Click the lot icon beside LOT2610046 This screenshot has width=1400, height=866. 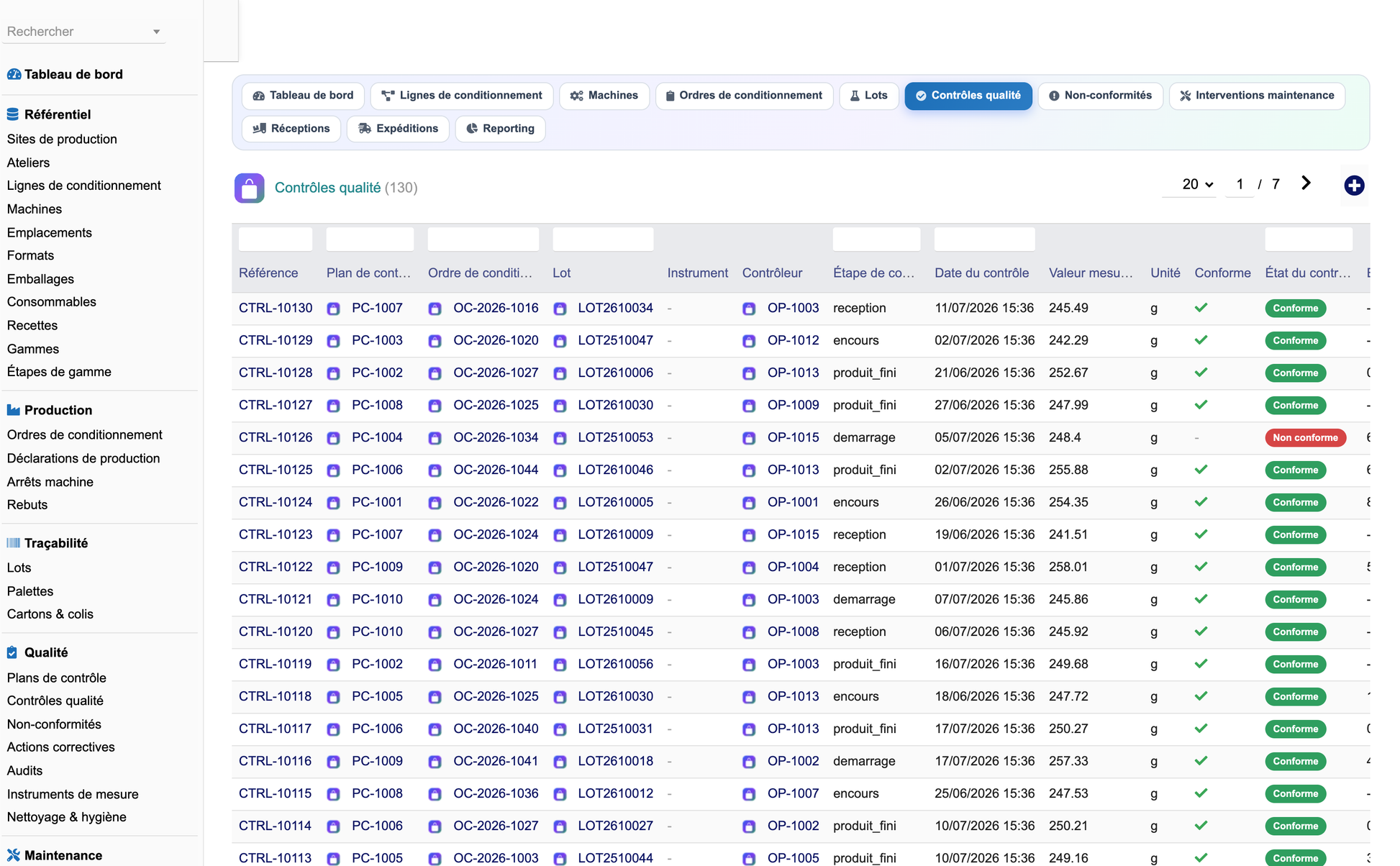(x=560, y=470)
